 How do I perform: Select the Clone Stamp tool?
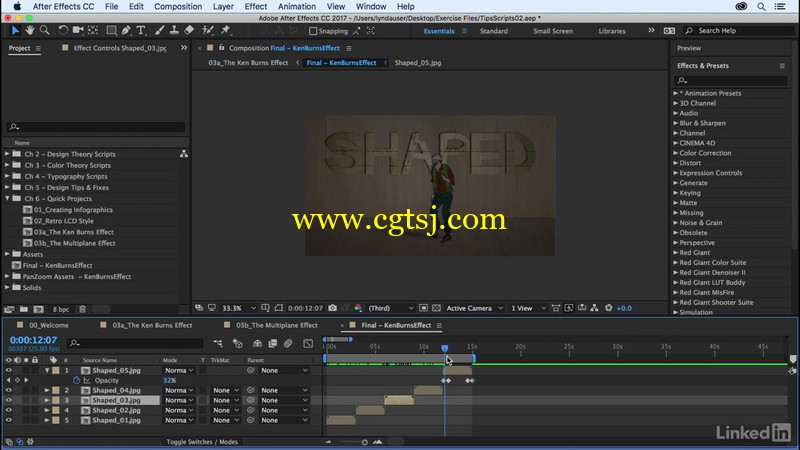click(x=174, y=31)
